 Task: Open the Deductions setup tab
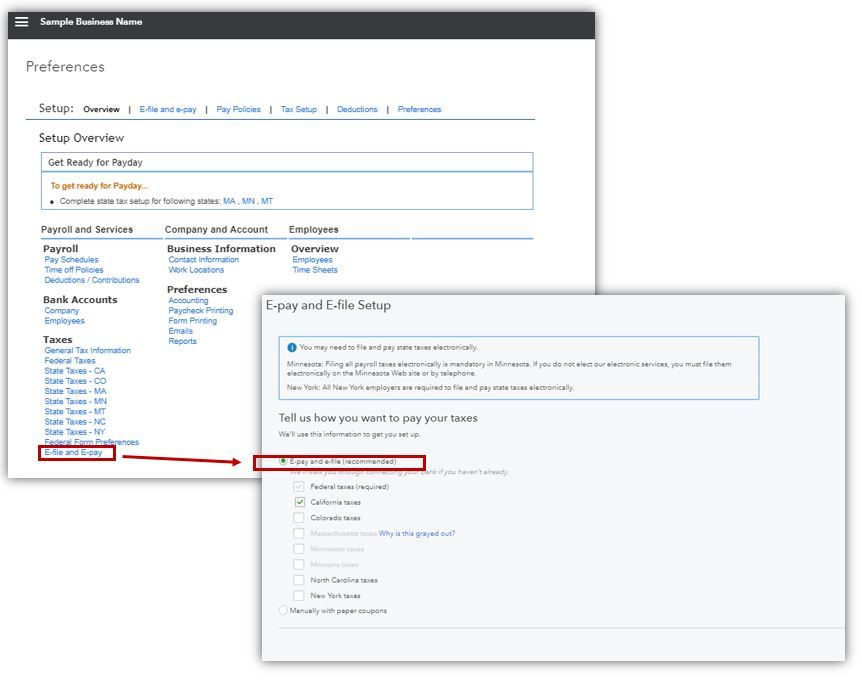coord(357,109)
